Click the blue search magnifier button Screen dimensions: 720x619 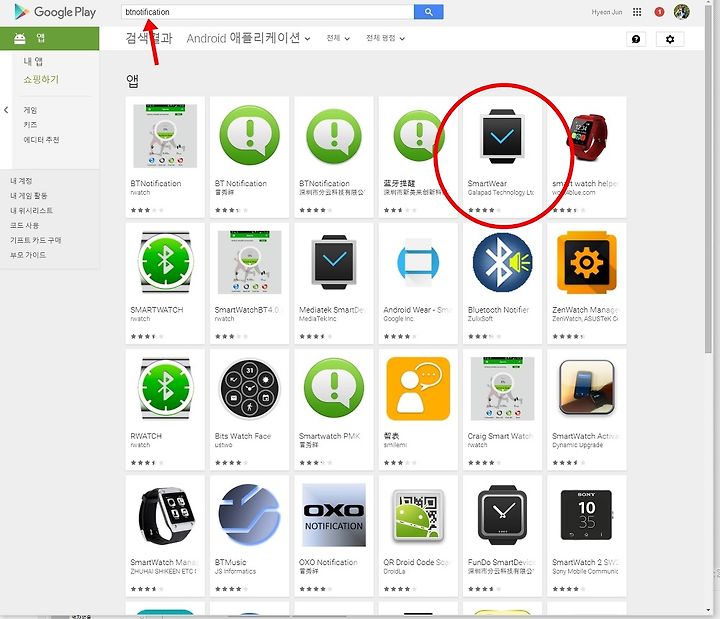(x=428, y=12)
